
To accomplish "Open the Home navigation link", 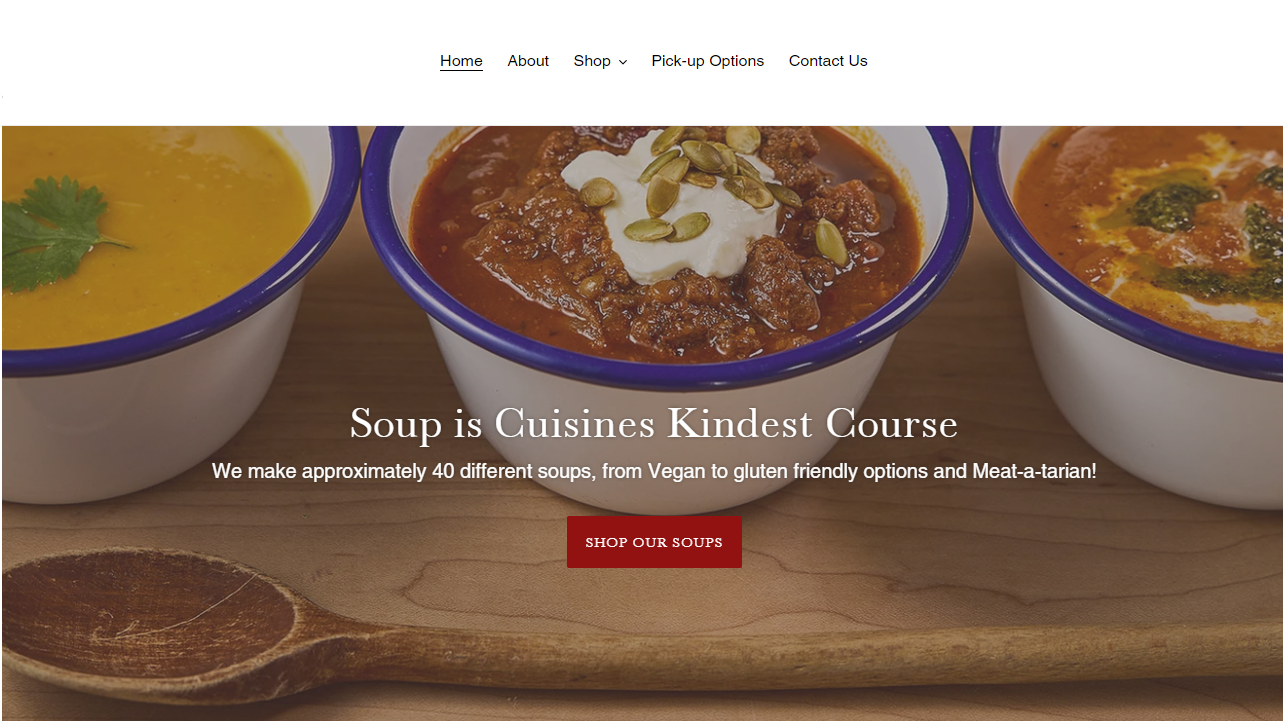I will pos(461,61).
